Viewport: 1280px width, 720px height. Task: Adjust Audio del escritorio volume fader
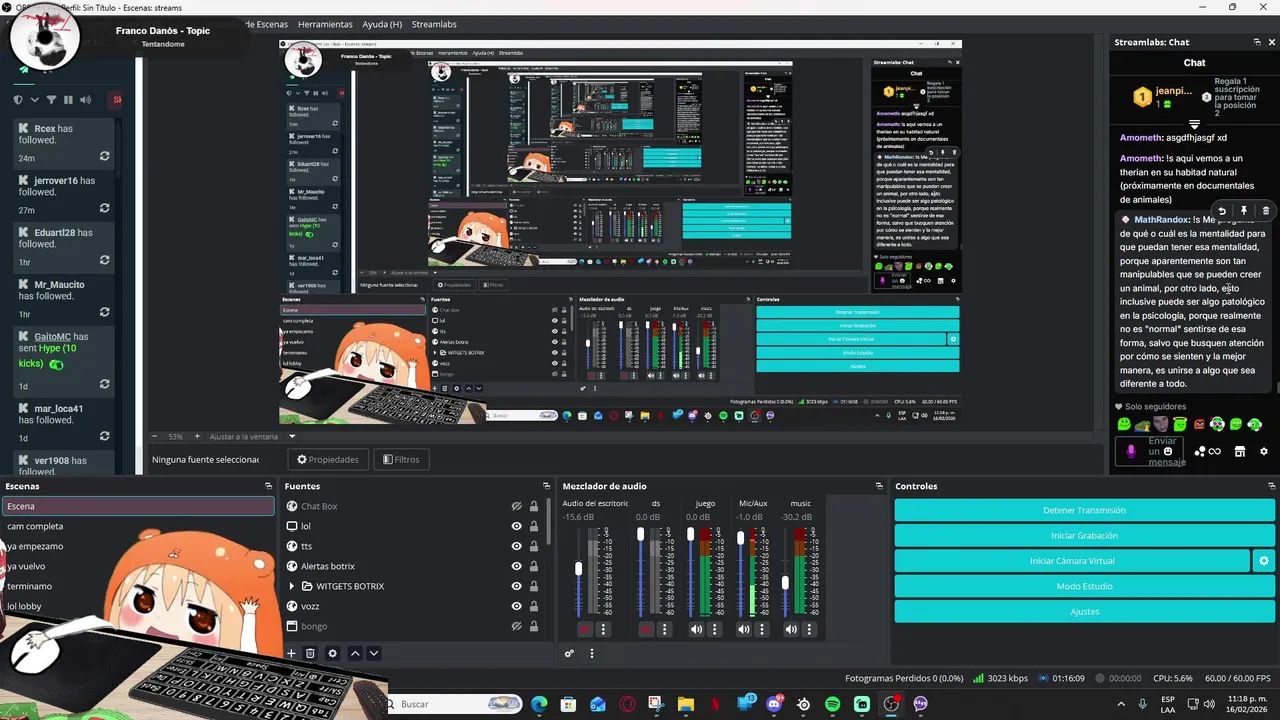coord(578,569)
